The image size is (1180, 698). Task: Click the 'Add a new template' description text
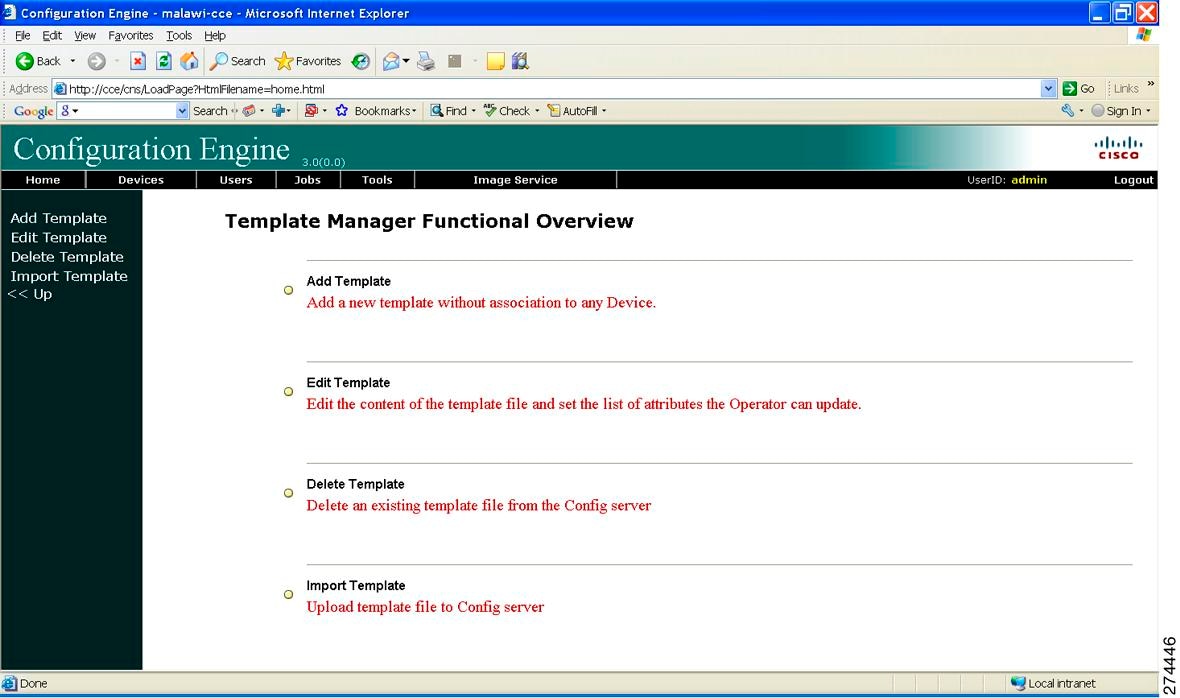(481, 302)
